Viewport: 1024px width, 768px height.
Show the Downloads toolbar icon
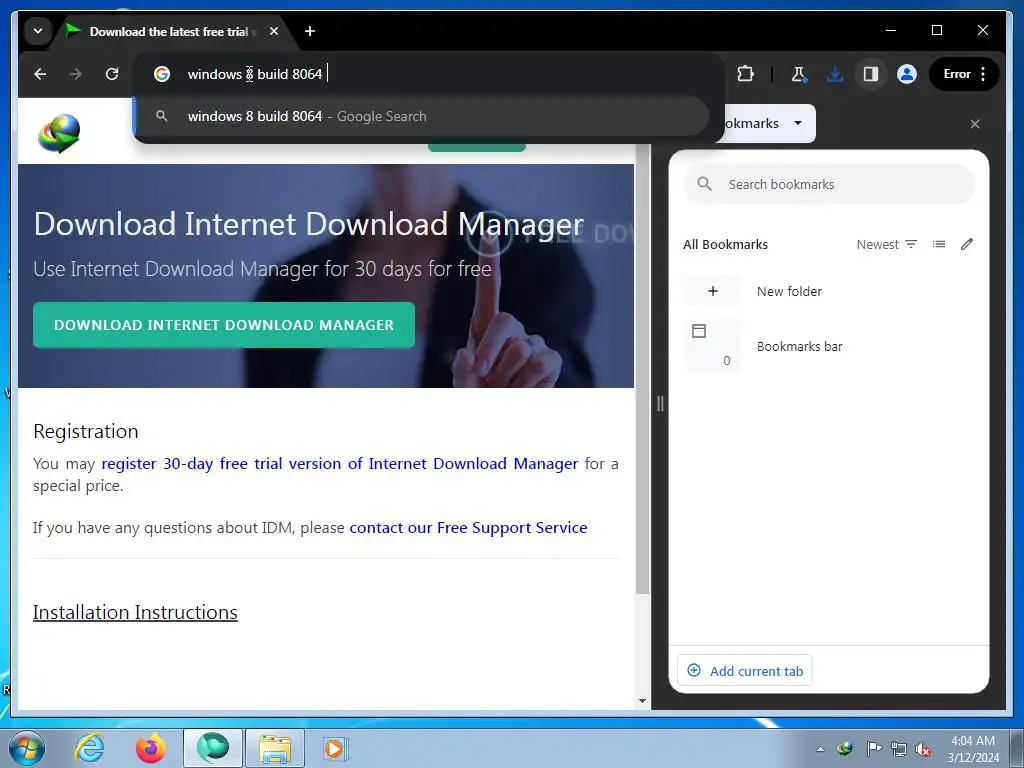pyautogui.click(x=835, y=74)
